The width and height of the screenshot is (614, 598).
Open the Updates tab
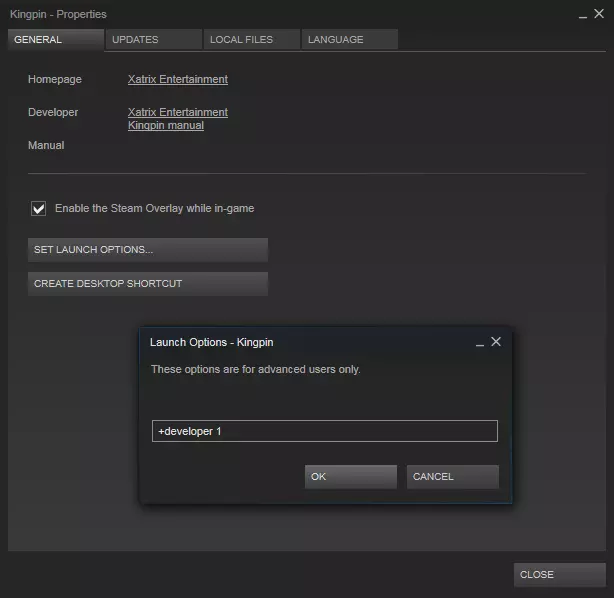point(154,40)
